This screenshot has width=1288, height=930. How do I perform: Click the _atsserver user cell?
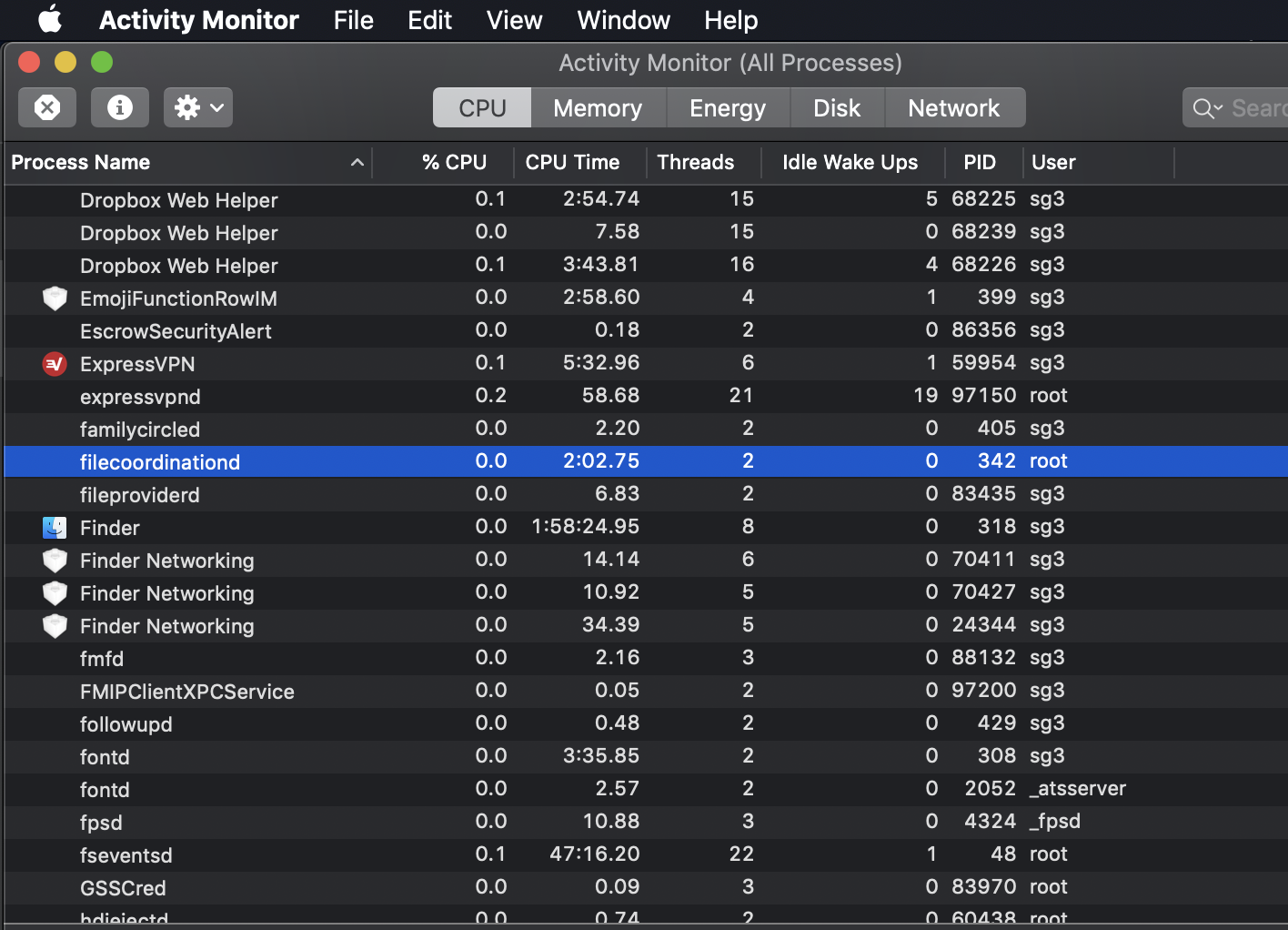pyautogui.click(x=1078, y=789)
